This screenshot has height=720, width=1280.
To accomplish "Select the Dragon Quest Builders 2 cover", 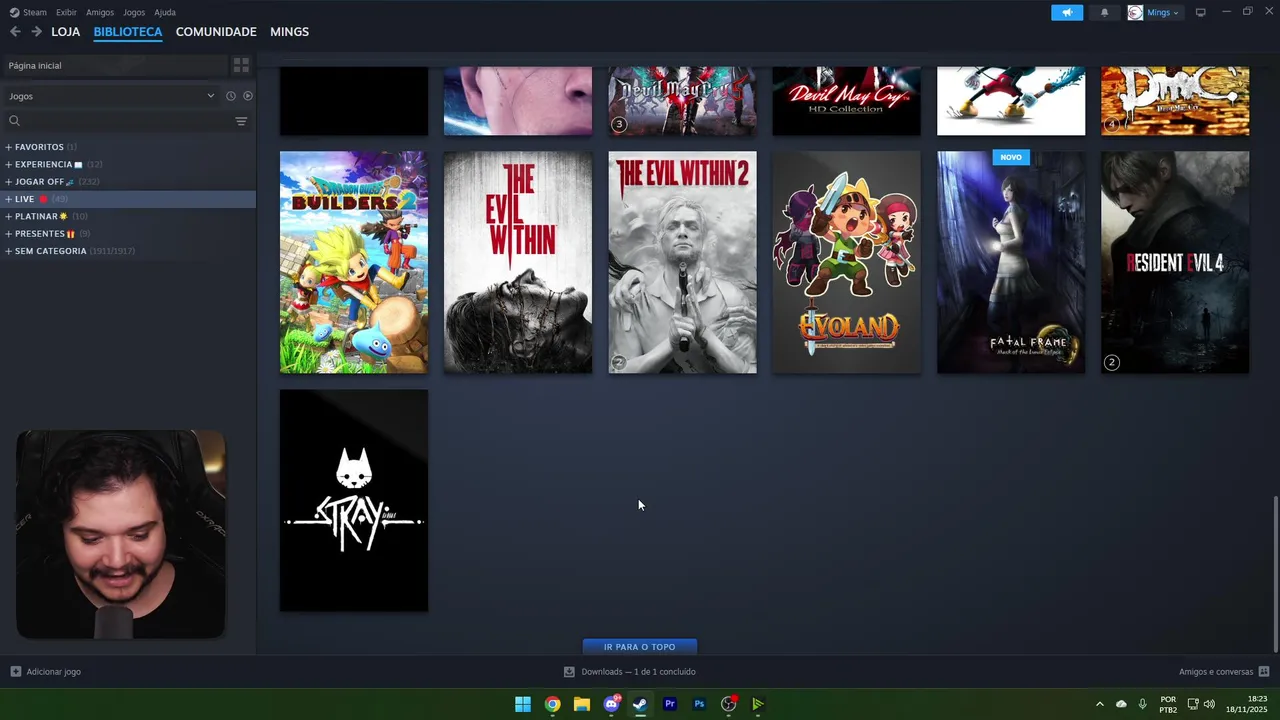I will pyautogui.click(x=354, y=262).
